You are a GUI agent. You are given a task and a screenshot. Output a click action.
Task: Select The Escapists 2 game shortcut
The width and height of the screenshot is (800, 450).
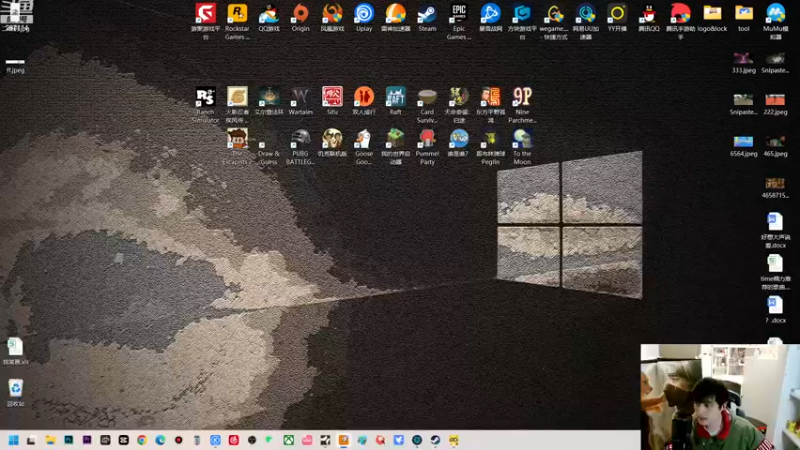point(237,146)
